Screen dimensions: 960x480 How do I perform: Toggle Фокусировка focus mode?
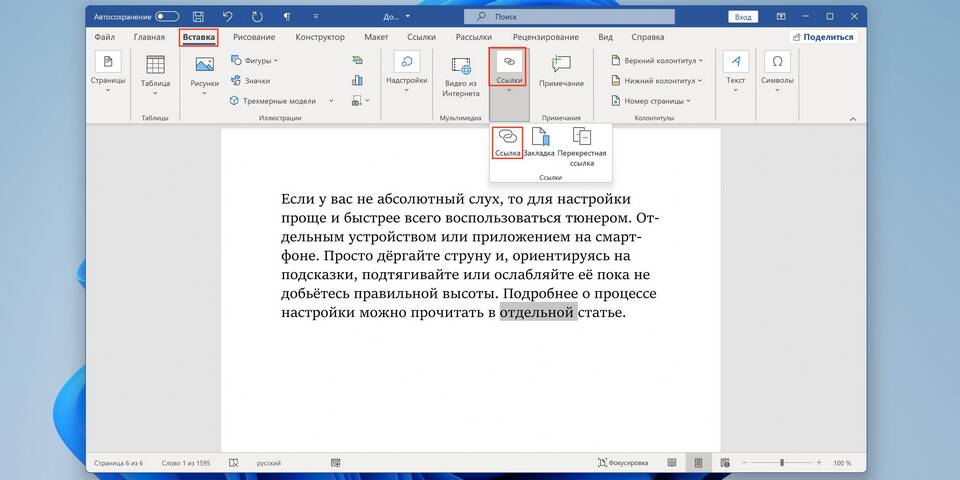click(x=623, y=463)
